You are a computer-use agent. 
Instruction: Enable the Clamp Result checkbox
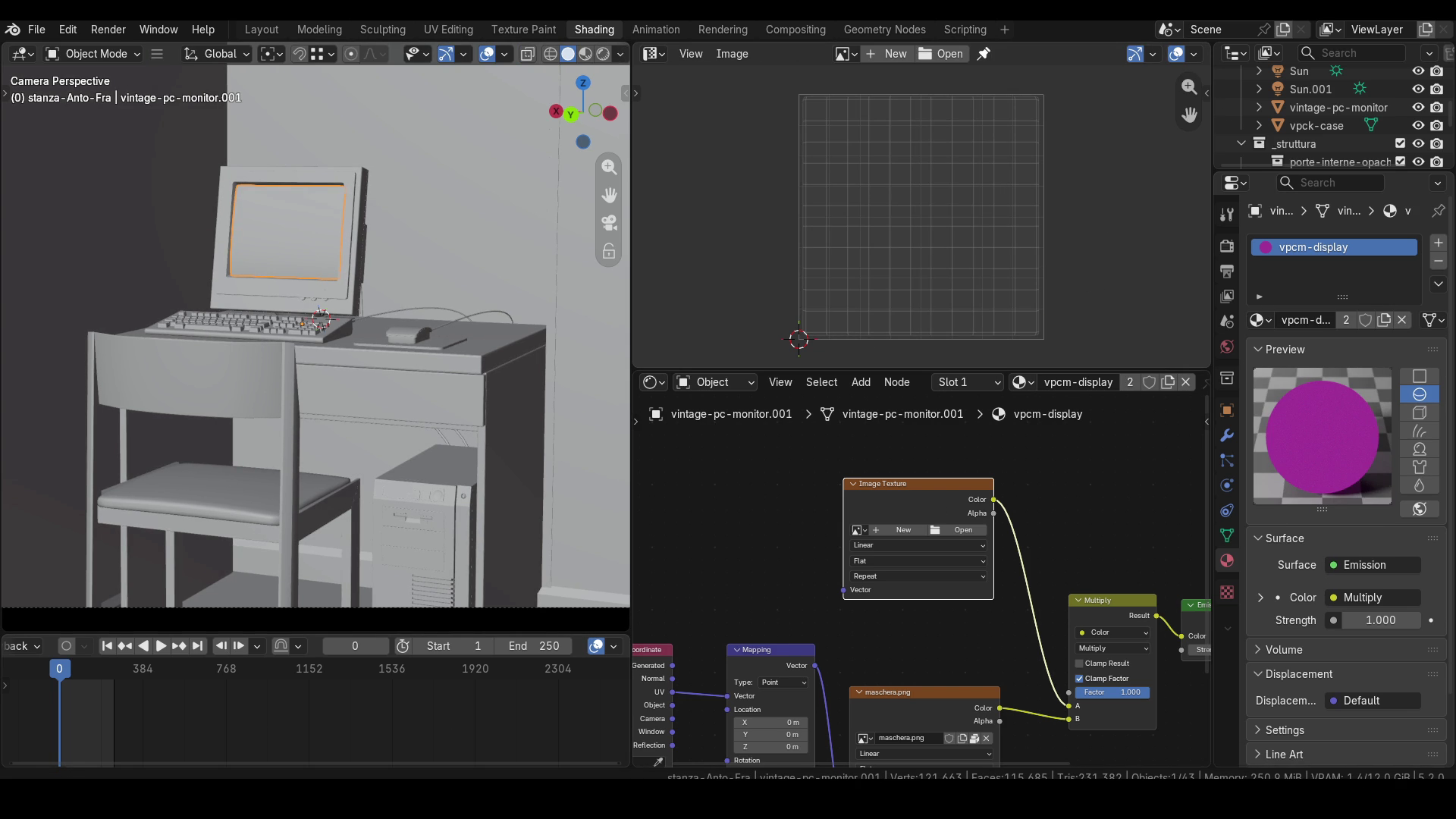point(1079,664)
